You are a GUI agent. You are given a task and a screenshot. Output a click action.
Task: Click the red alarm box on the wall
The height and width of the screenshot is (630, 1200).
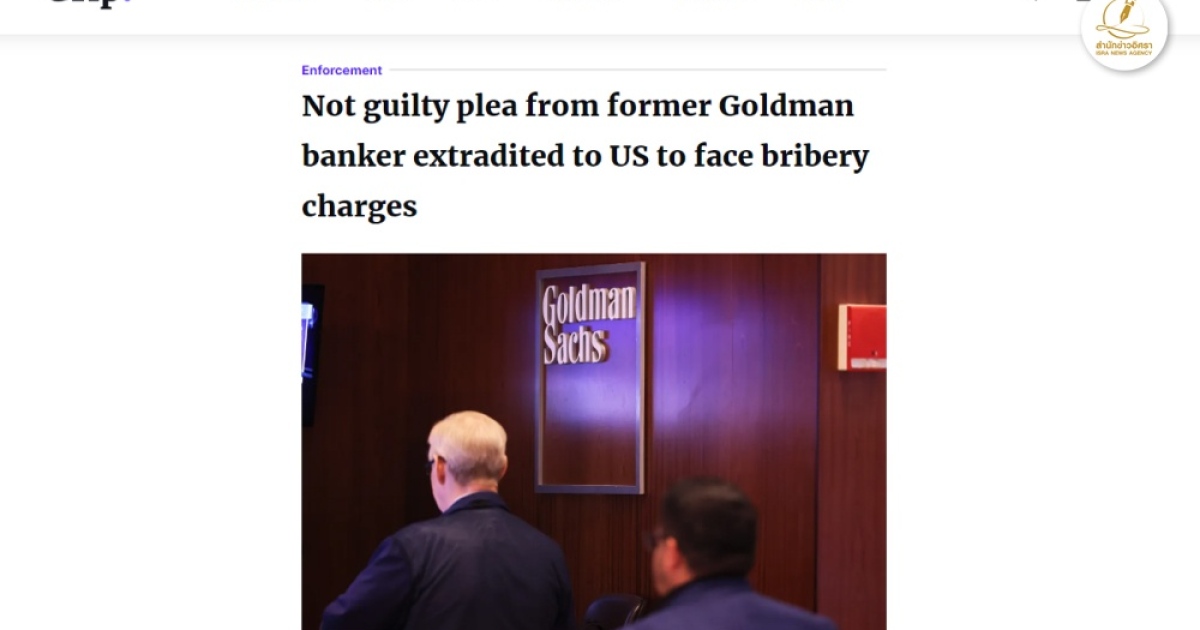[x=862, y=337]
